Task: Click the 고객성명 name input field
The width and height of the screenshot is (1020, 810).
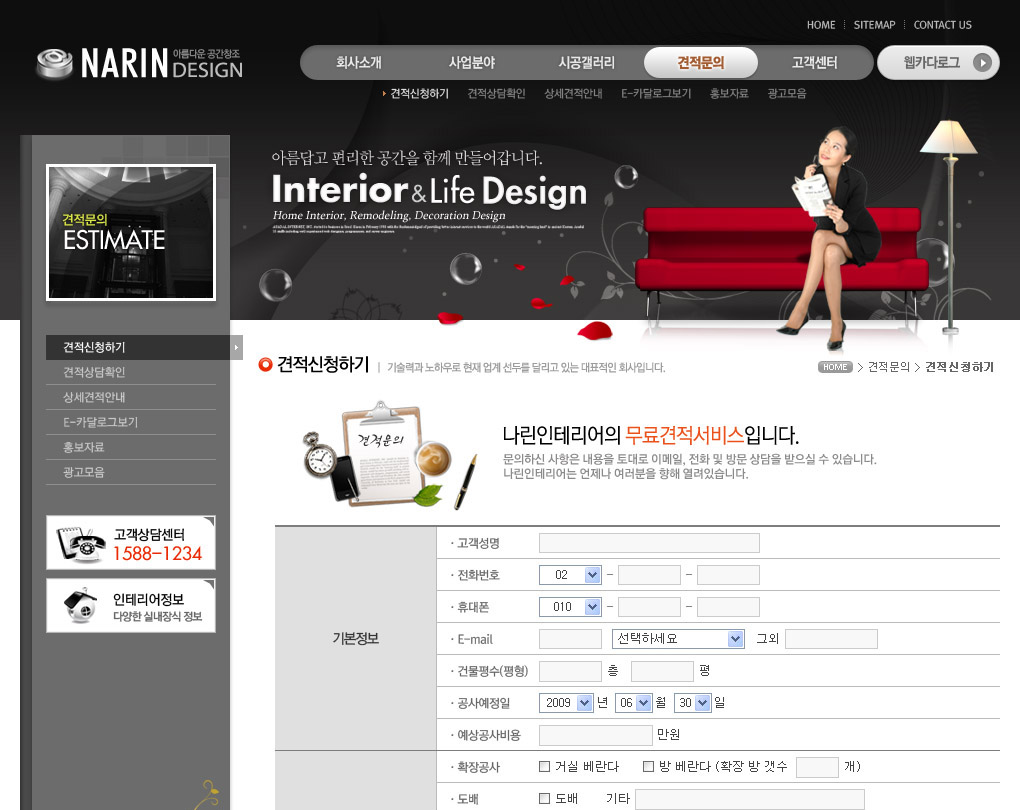Action: pyautogui.click(x=649, y=543)
